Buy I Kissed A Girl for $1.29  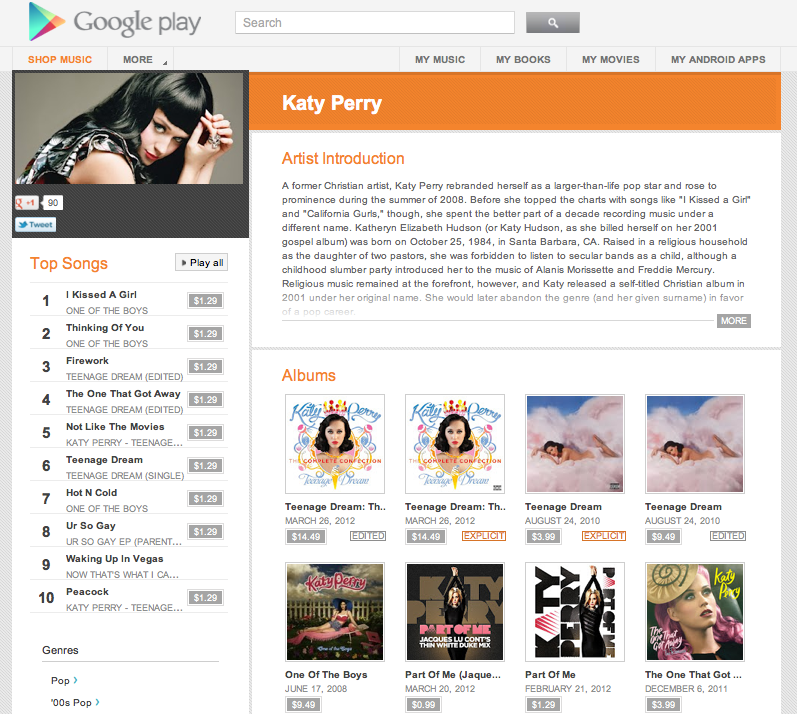pyautogui.click(x=205, y=301)
